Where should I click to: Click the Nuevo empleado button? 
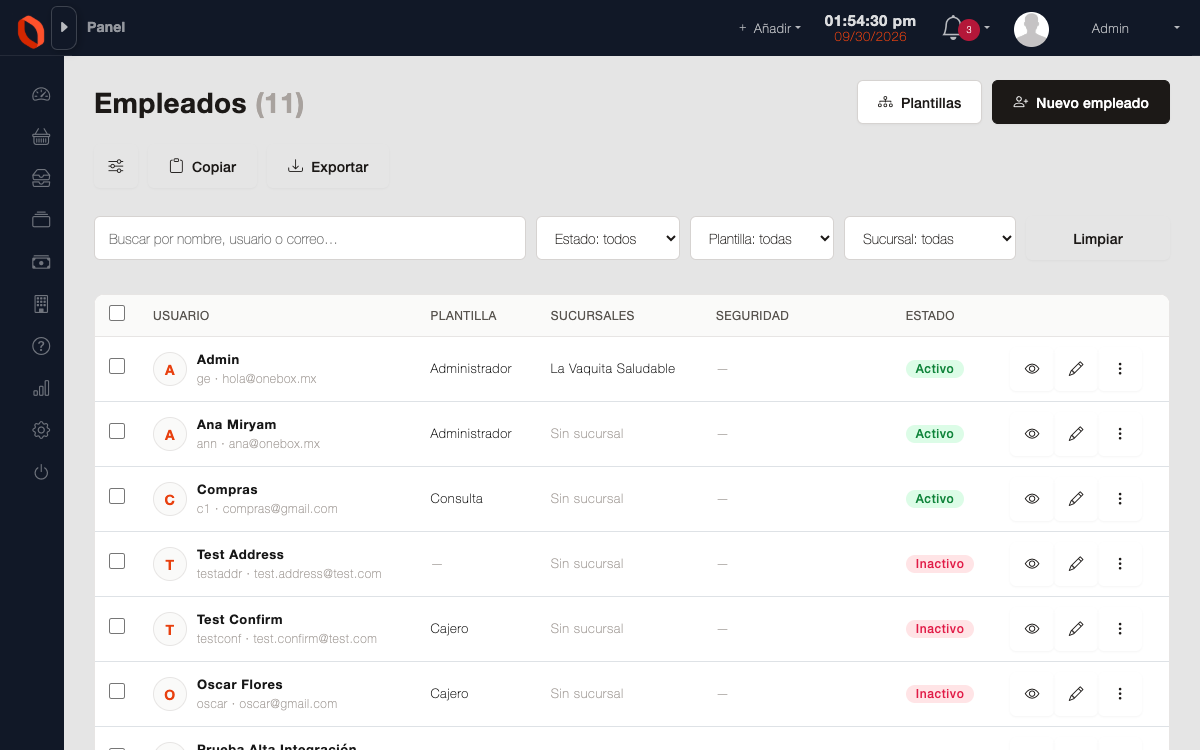(x=1081, y=102)
